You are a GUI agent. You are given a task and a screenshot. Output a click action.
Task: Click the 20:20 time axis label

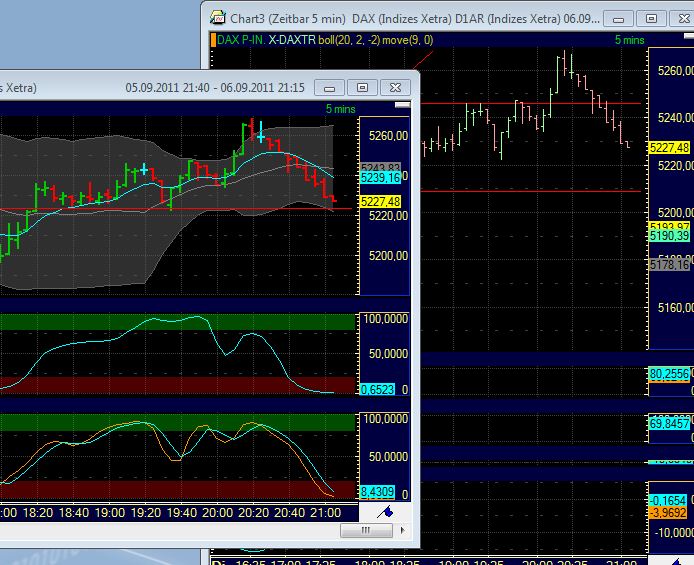(x=254, y=513)
